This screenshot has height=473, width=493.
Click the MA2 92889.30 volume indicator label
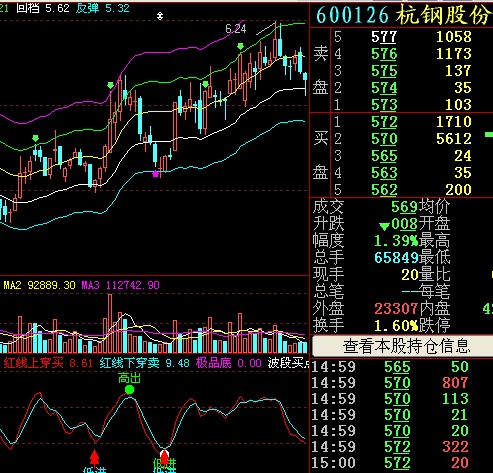pyautogui.click(x=39, y=285)
